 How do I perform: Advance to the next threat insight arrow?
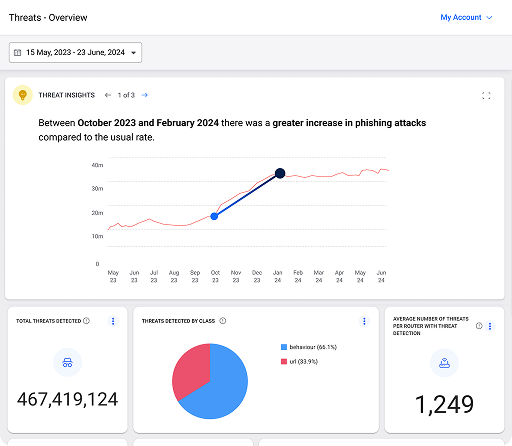(x=145, y=95)
